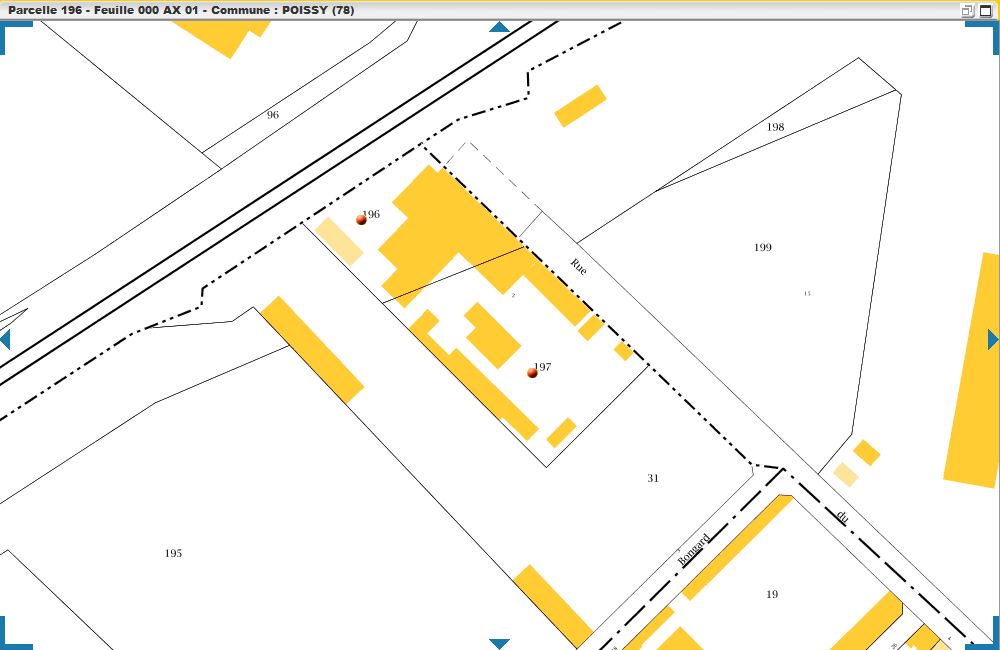This screenshot has height=650, width=1000.
Task: Restore the map window using overlapping-squares button
Action: pos(967,10)
